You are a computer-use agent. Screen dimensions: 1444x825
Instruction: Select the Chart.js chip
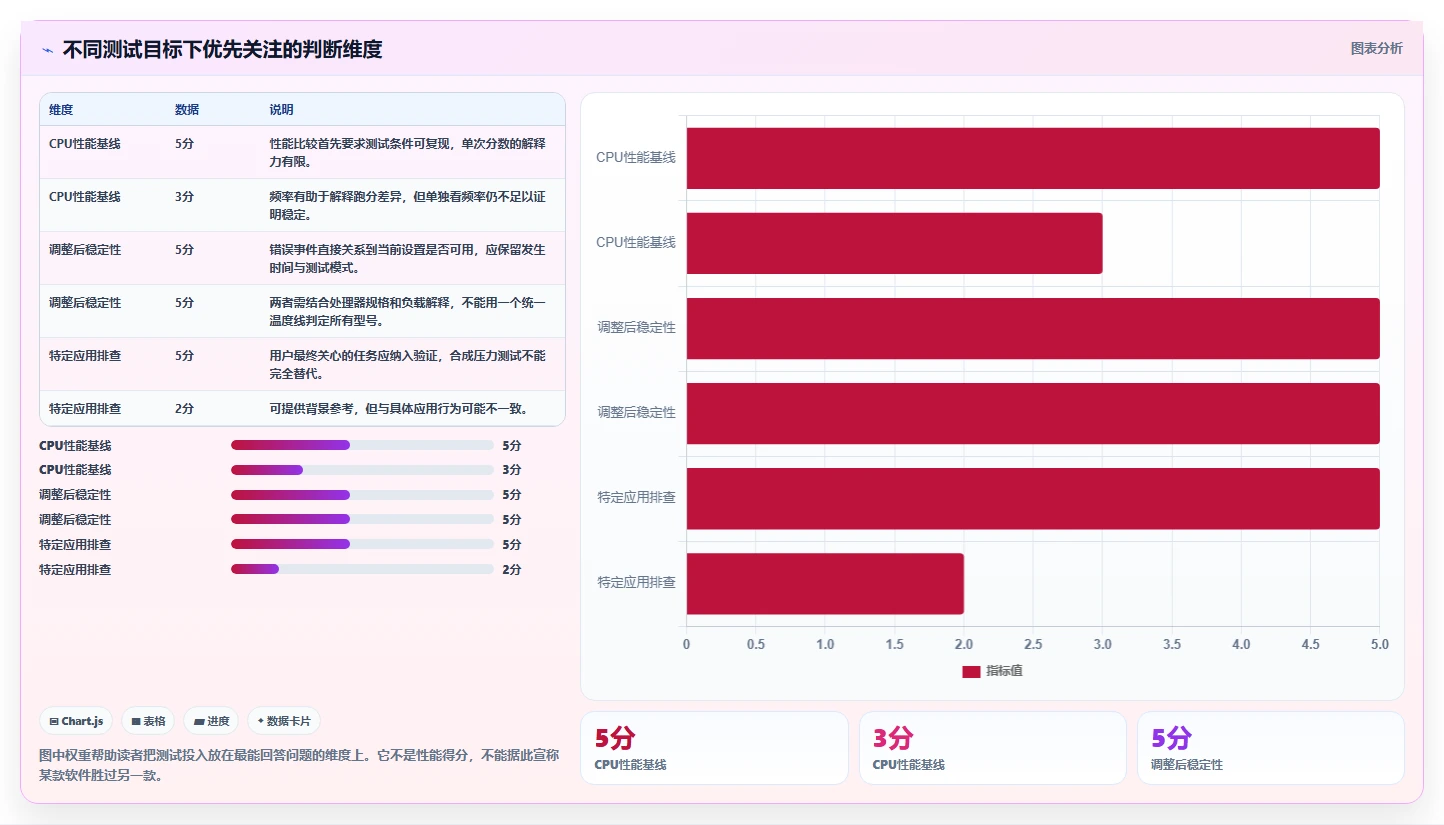point(76,721)
